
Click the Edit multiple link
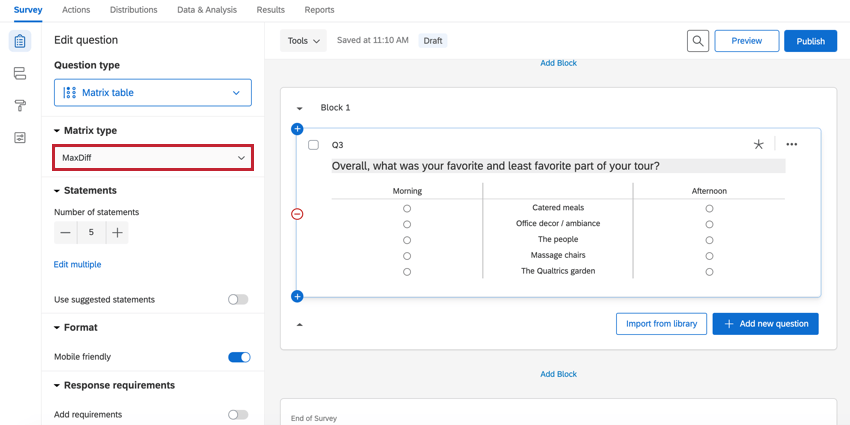(x=77, y=265)
